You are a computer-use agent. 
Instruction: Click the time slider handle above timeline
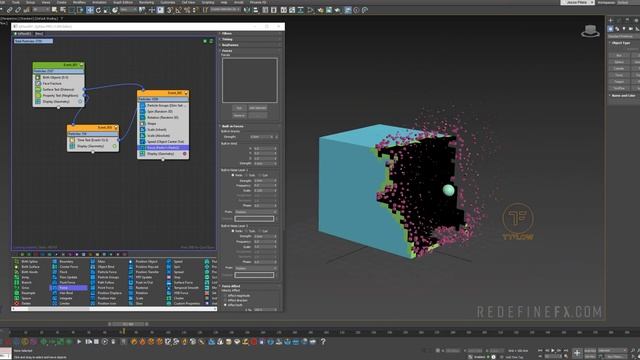coord(129,324)
